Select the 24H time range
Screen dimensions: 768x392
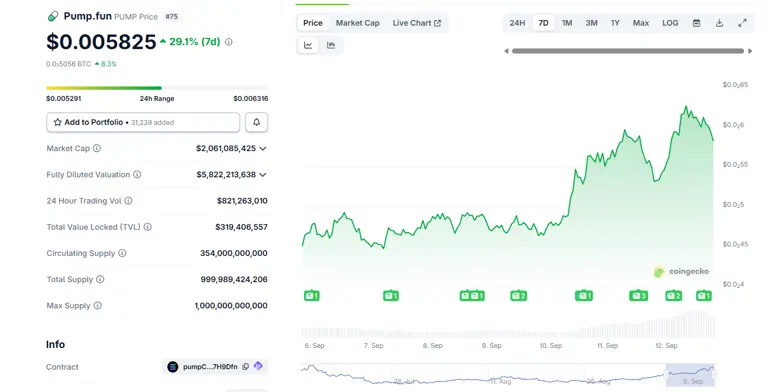[x=517, y=23]
